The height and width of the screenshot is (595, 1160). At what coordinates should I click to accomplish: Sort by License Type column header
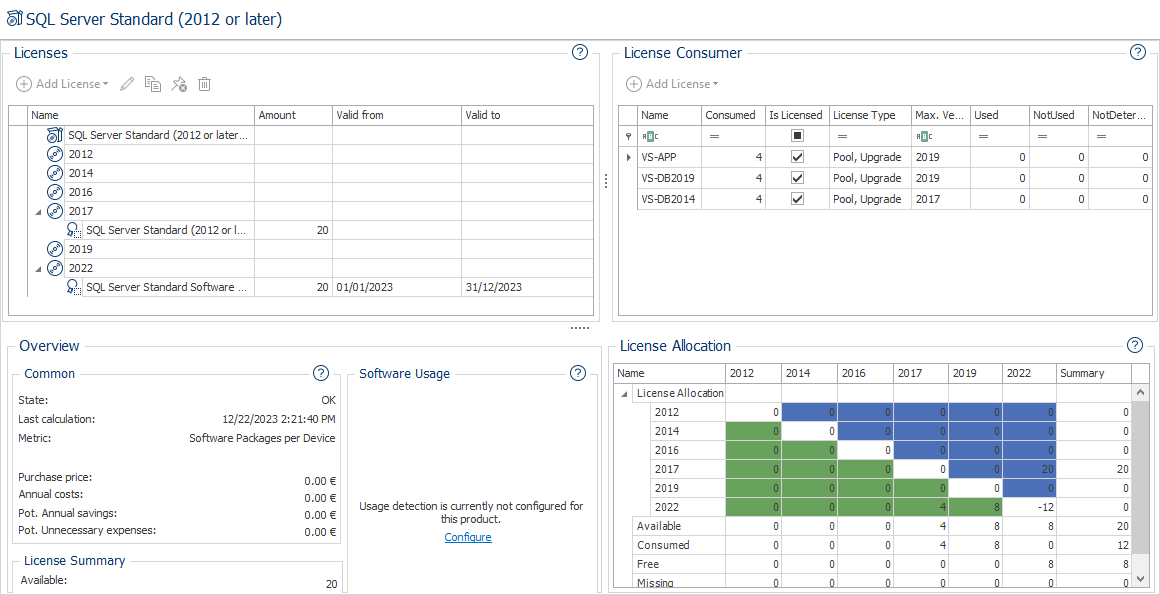click(x=870, y=115)
